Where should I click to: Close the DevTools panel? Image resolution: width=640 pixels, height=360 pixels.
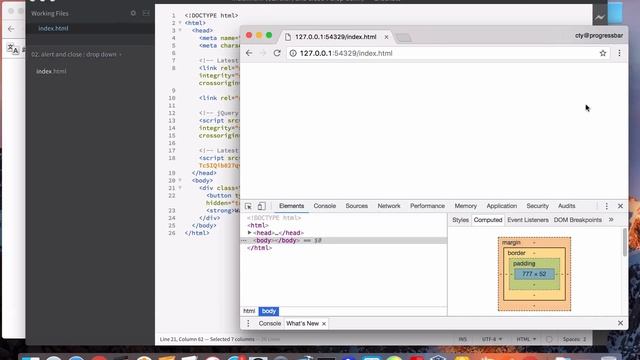click(620, 206)
